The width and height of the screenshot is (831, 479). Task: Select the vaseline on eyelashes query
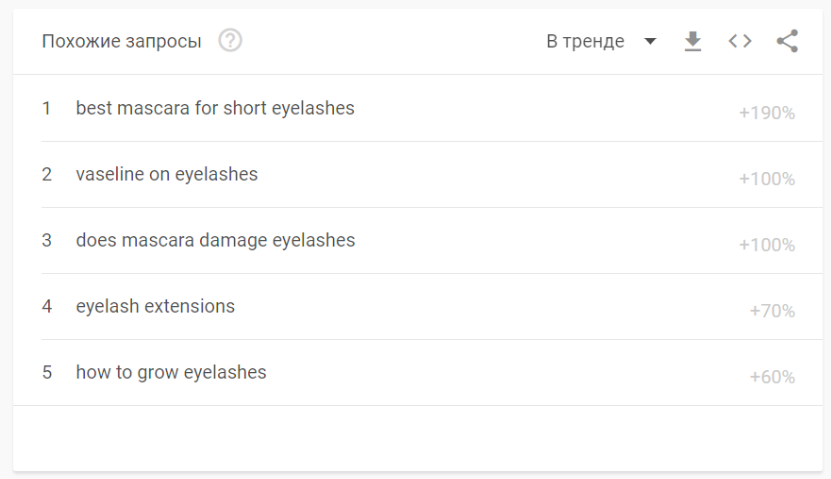[167, 174]
